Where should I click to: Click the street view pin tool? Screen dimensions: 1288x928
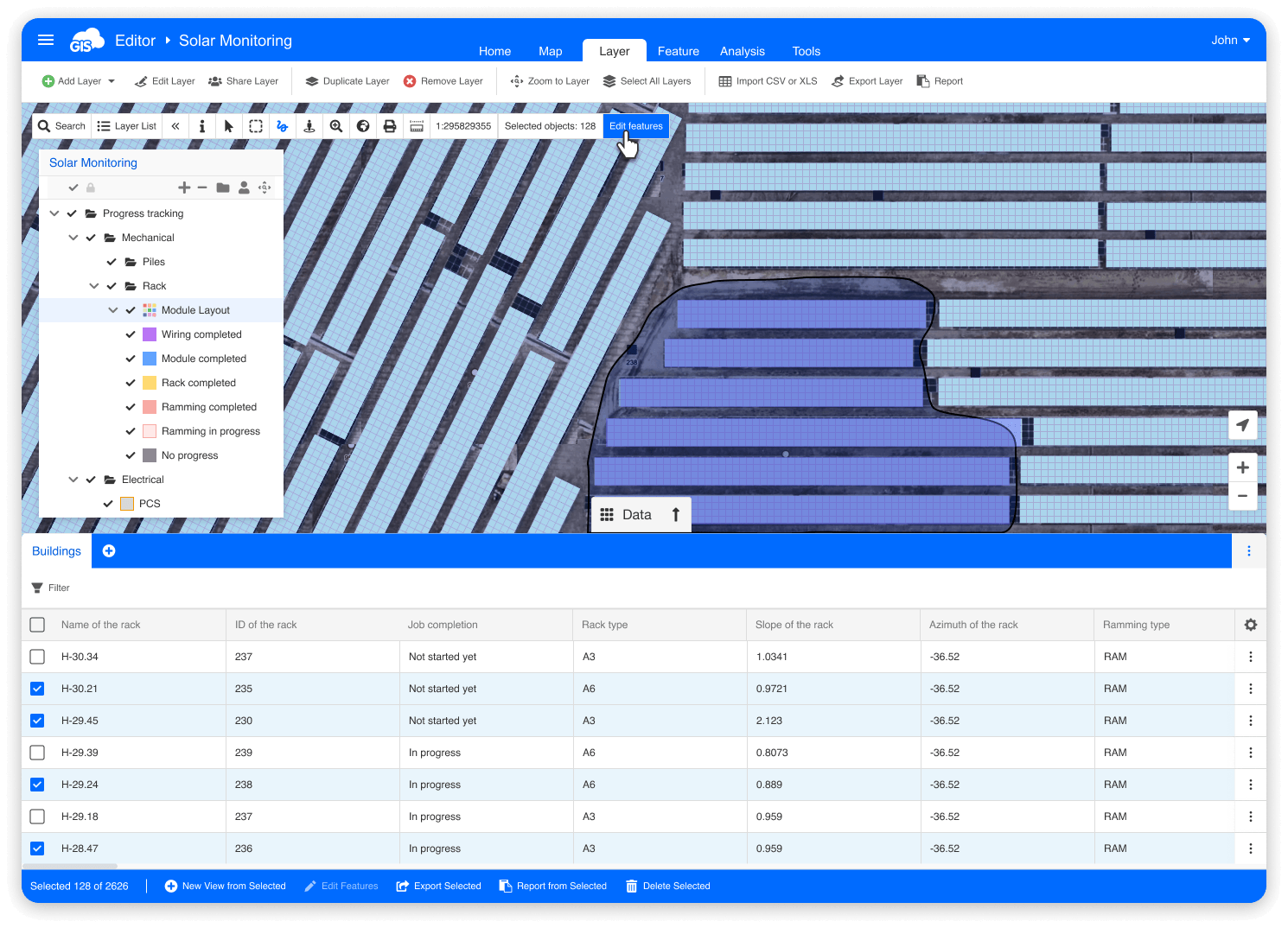pyautogui.click(x=309, y=126)
